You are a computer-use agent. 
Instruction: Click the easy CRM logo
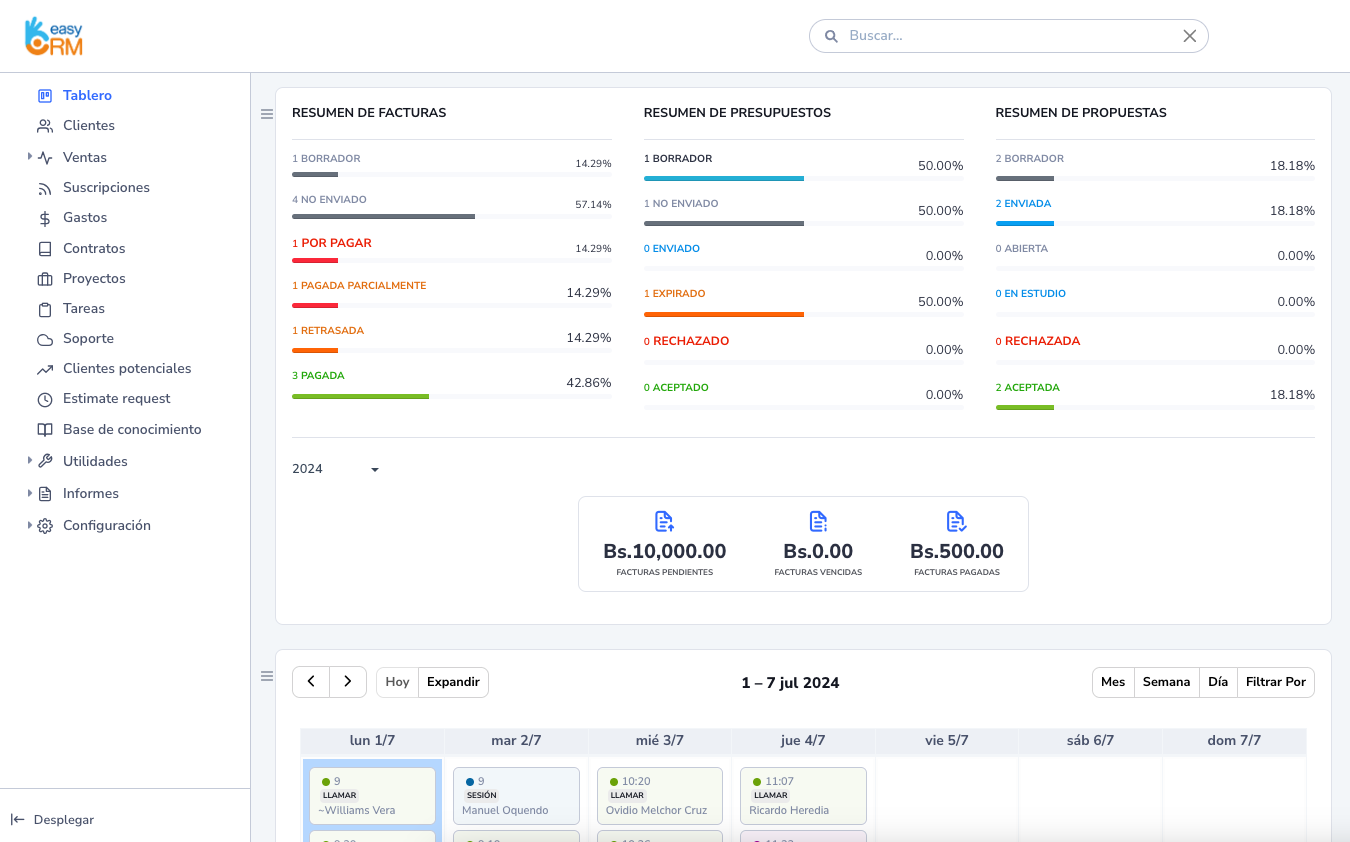tap(53, 36)
